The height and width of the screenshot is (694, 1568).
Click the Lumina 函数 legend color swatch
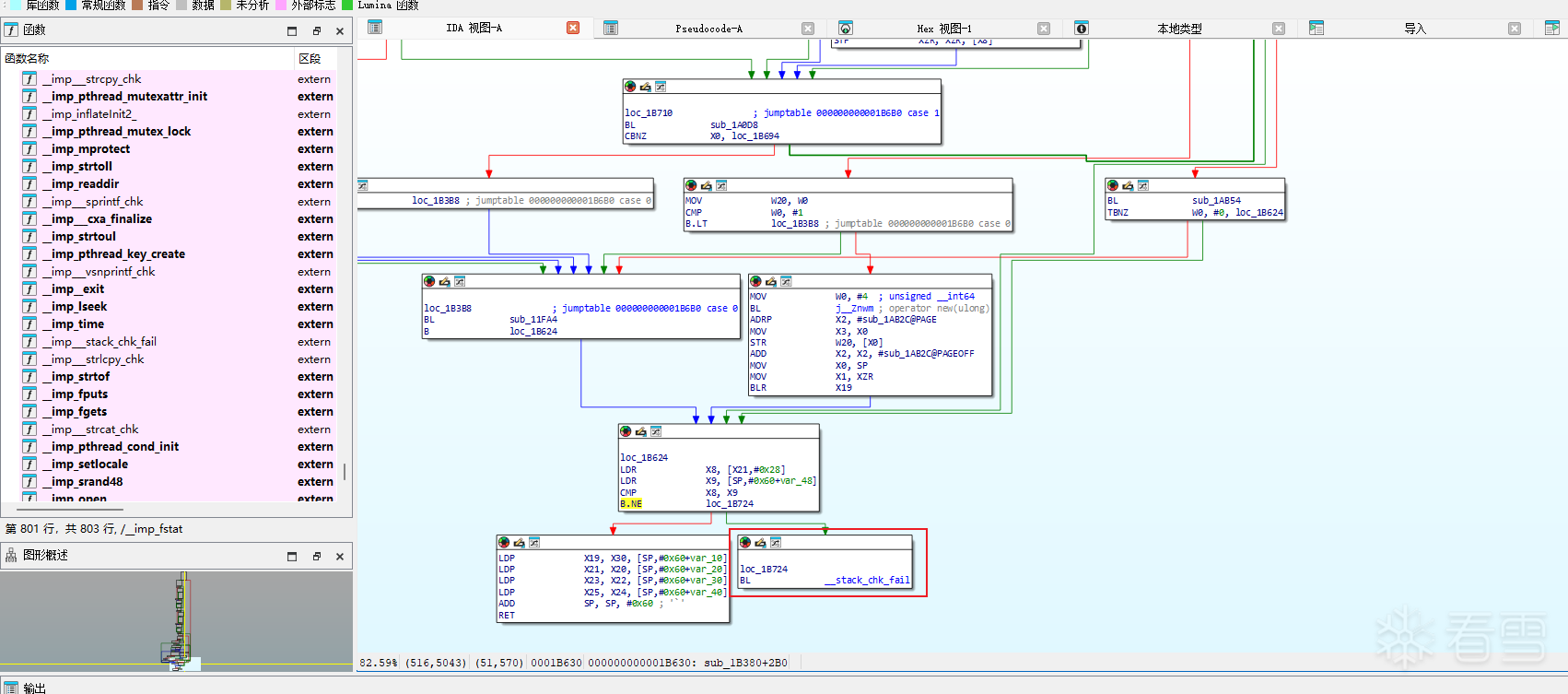click(347, 5)
